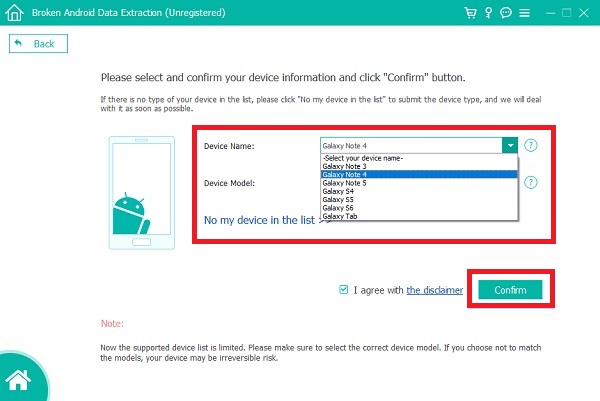
Task: Click help icon beside Device Name
Action: (x=531, y=145)
